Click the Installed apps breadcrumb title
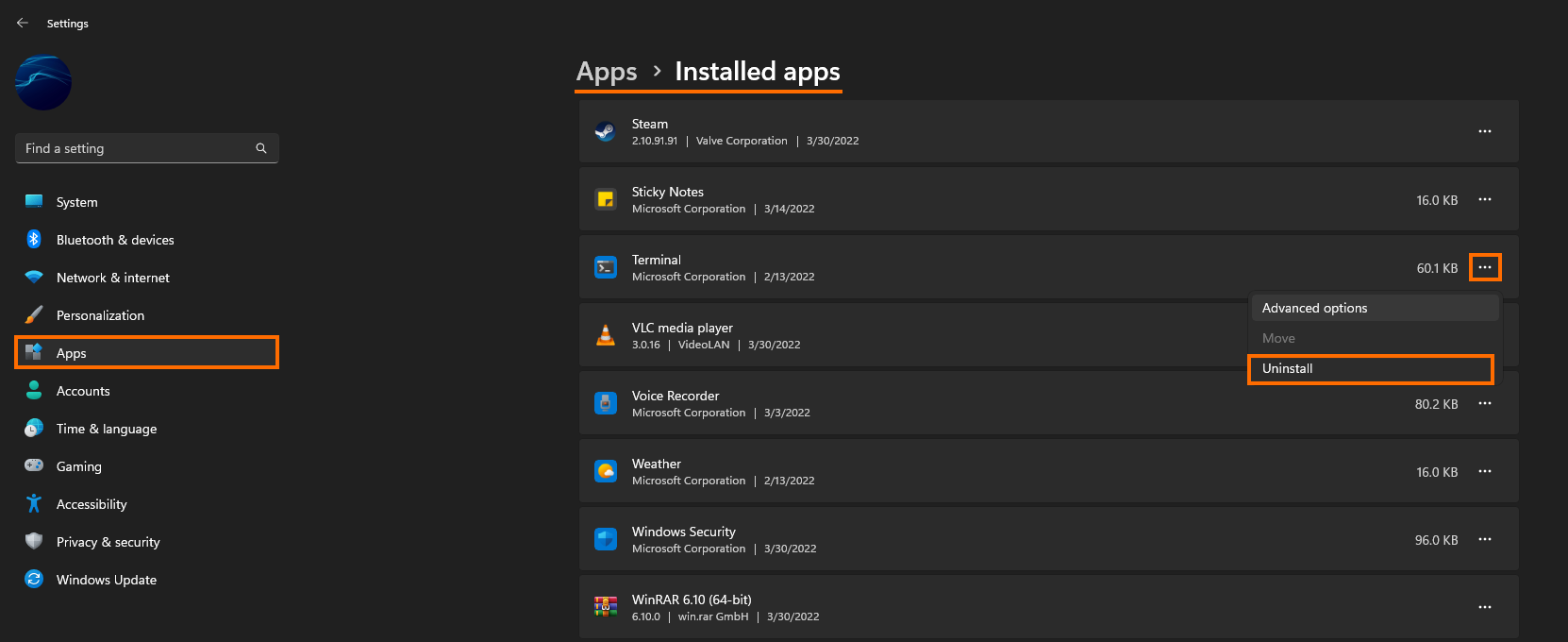The height and width of the screenshot is (642, 1568). point(758,72)
